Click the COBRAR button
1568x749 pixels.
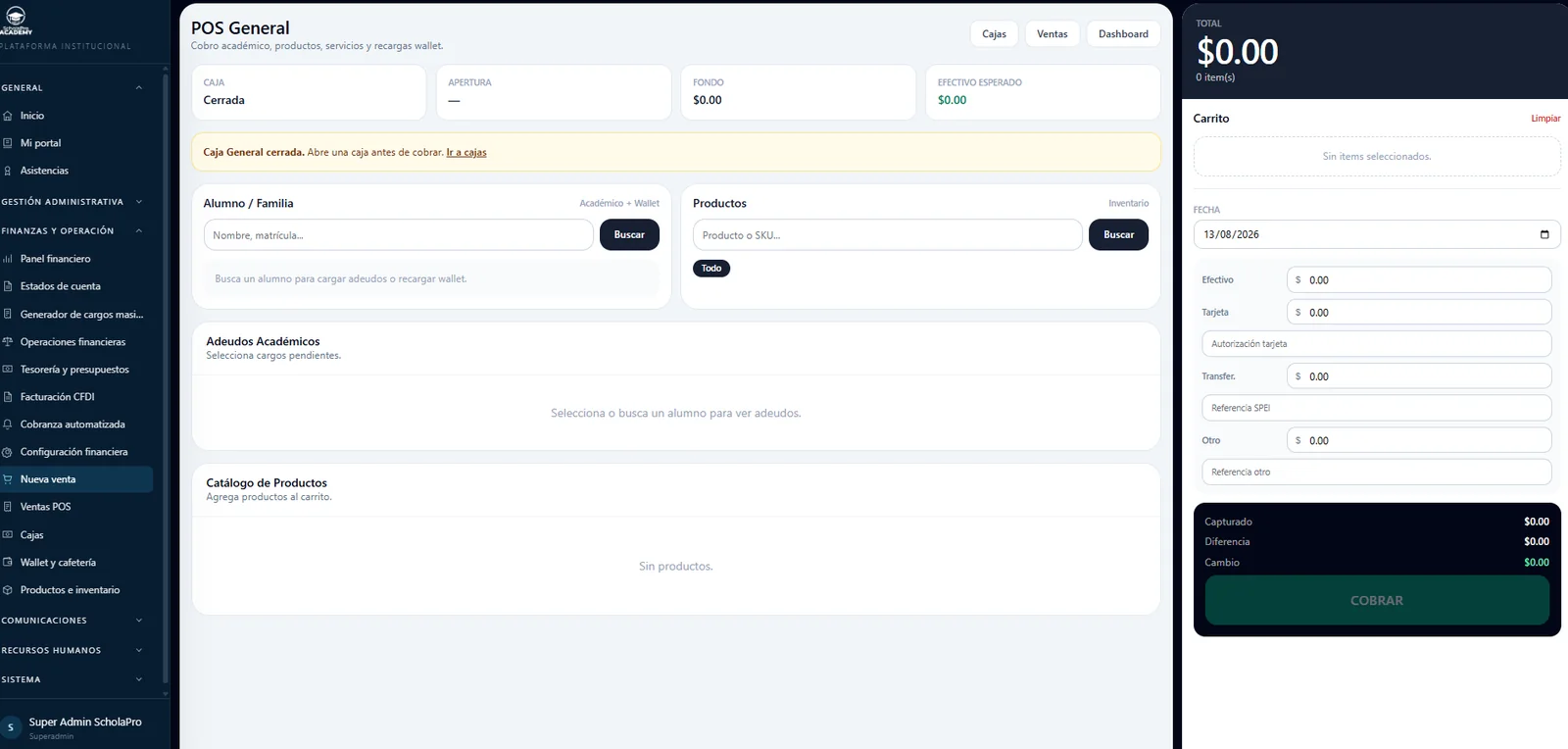1377,600
